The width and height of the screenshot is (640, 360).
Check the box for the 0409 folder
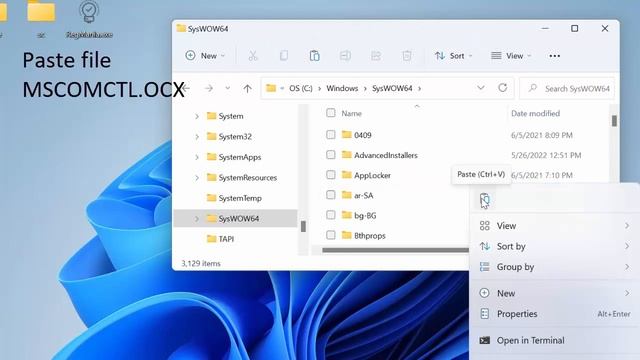point(331,134)
